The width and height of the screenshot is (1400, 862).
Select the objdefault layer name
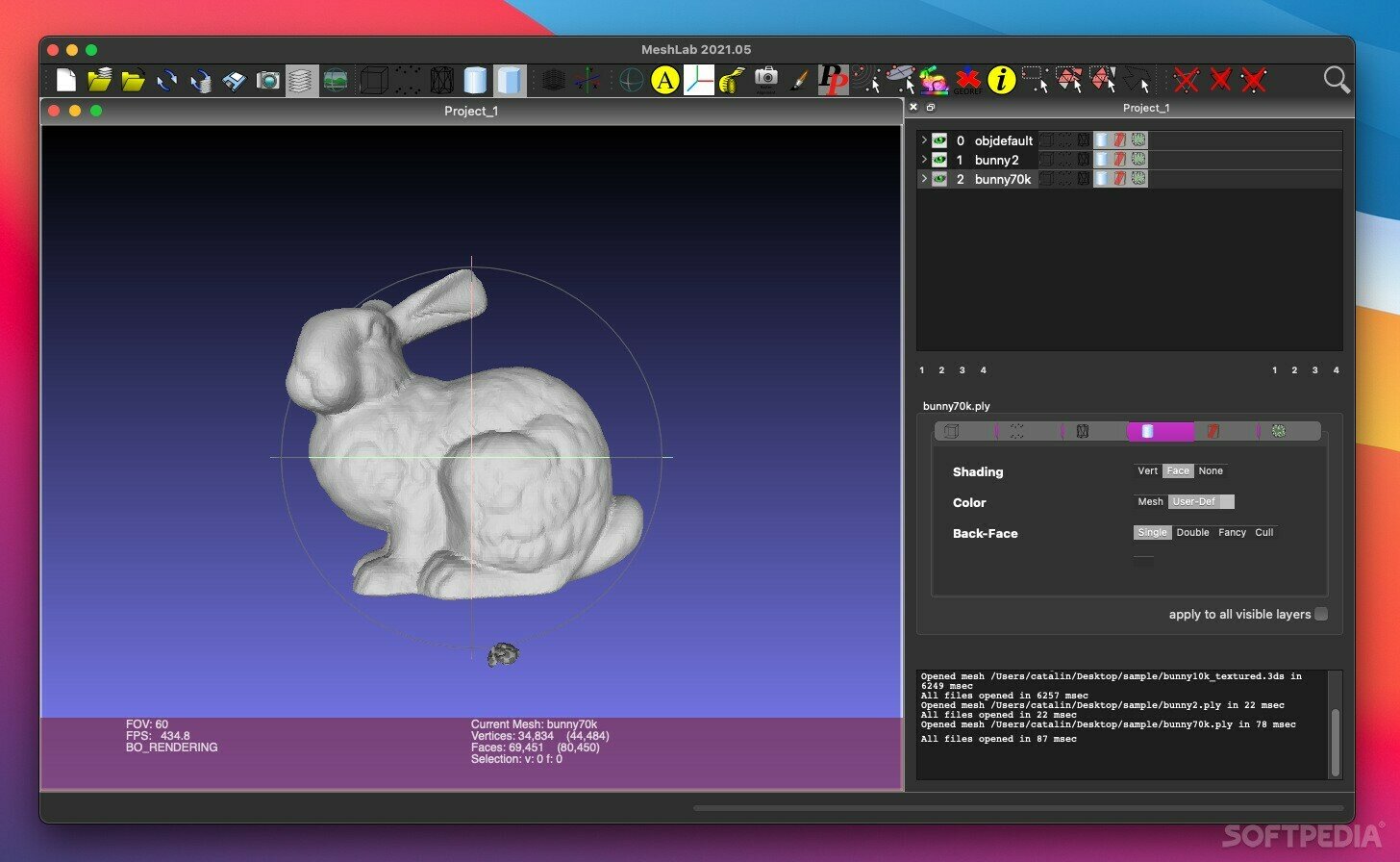tap(1004, 140)
